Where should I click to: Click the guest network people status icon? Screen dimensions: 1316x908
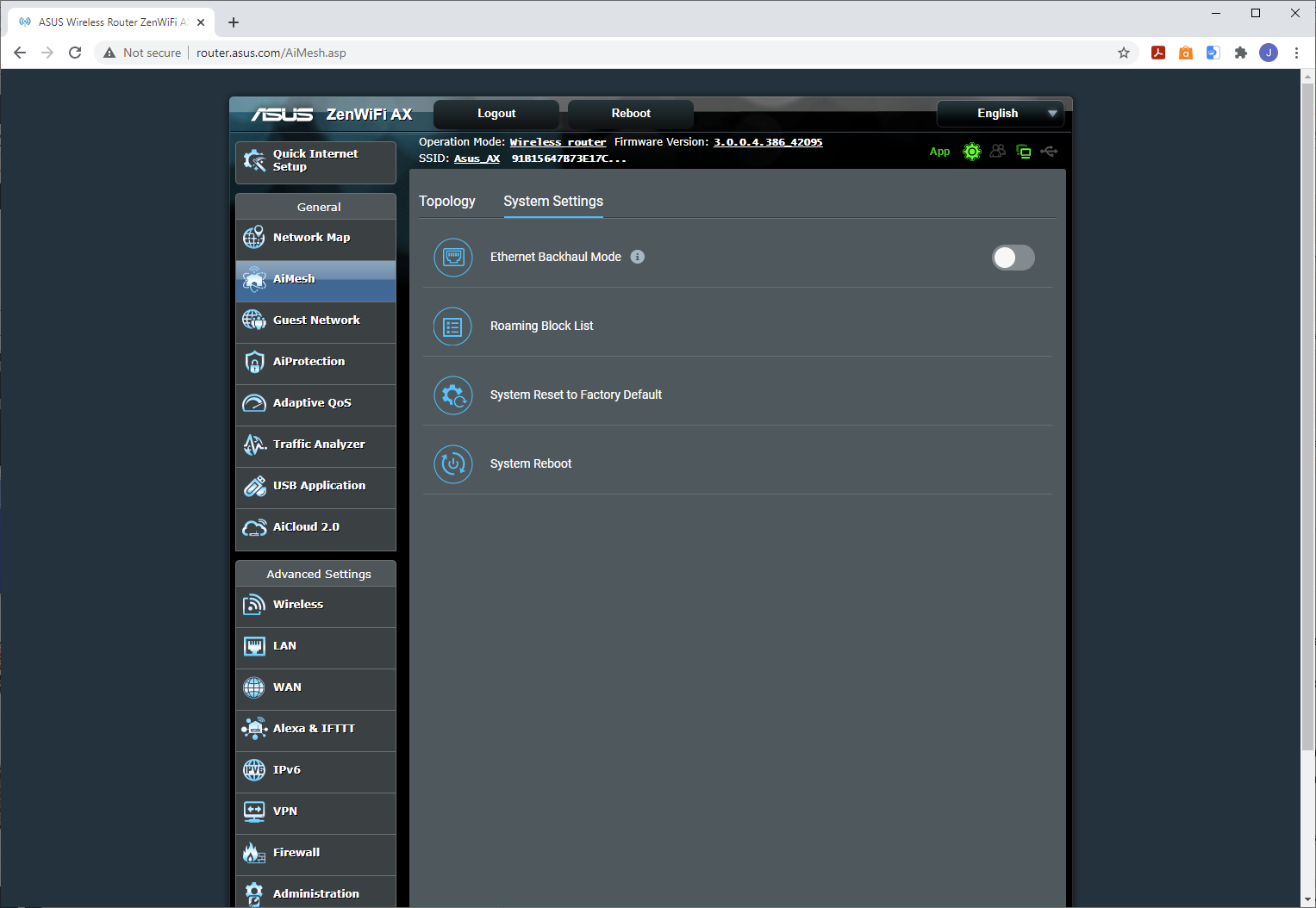point(998,151)
